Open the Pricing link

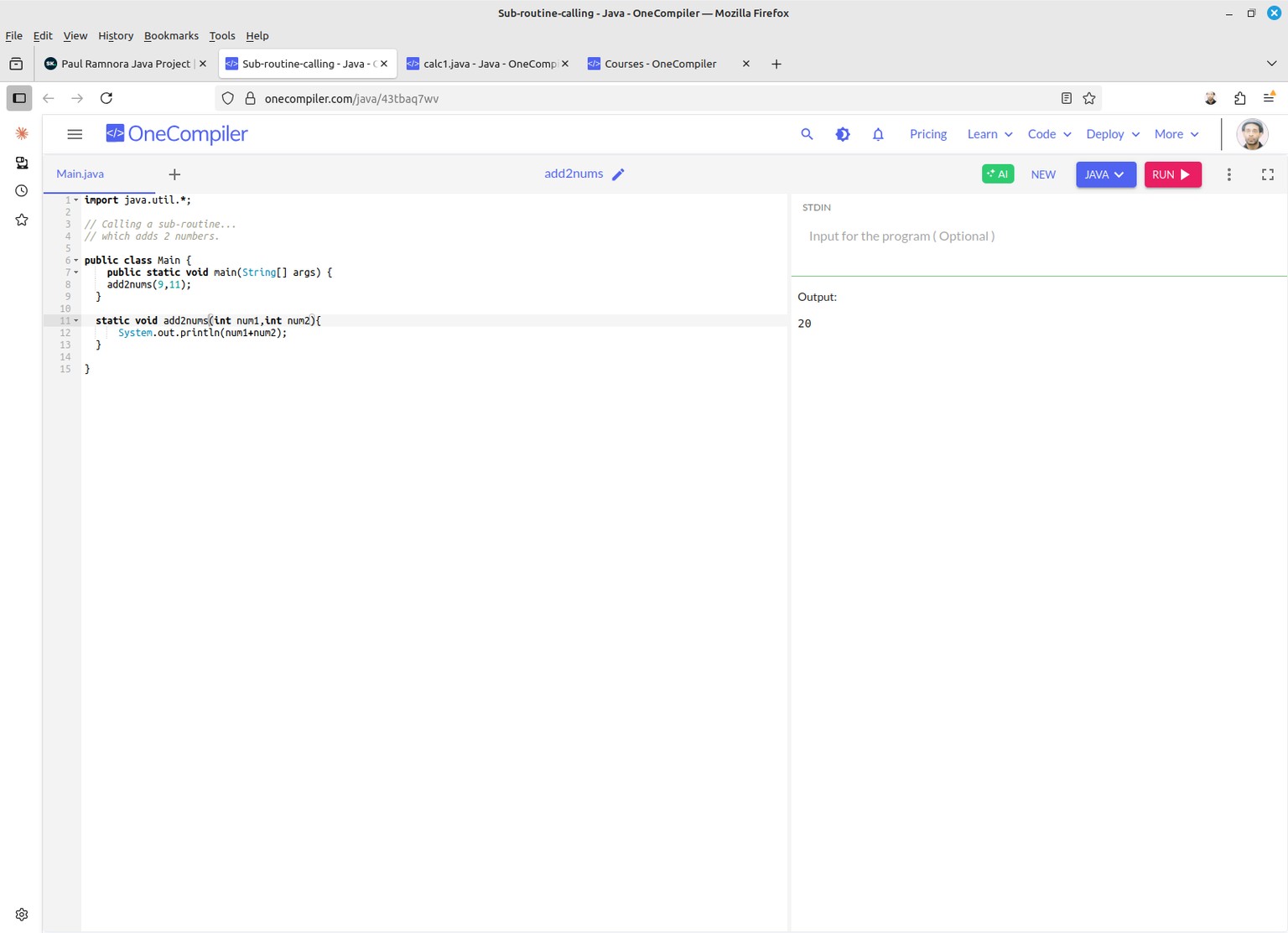[928, 134]
